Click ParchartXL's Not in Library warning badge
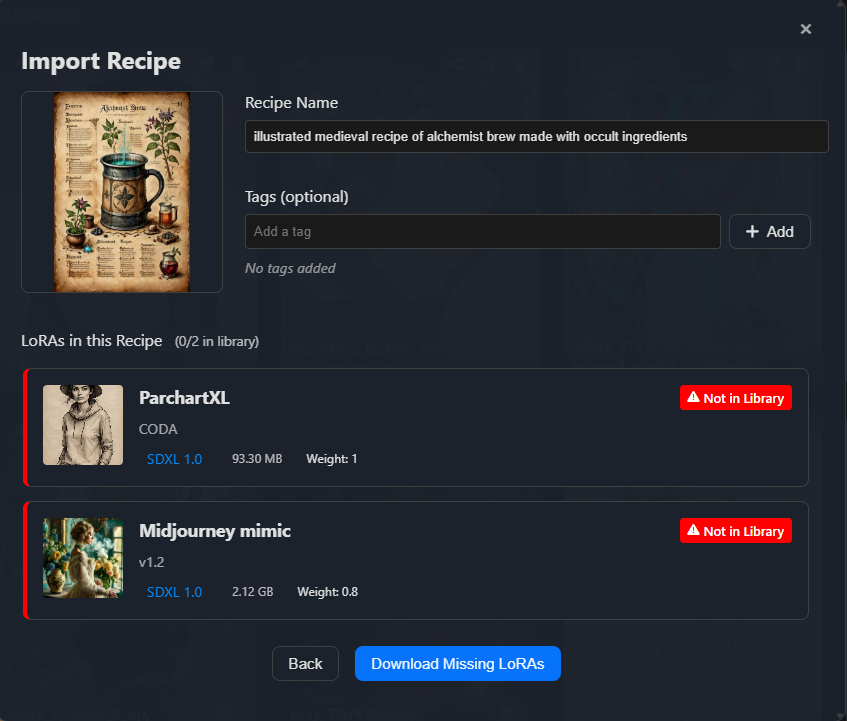Image resolution: width=847 pixels, height=721 pixels. (x=735, y=398)
